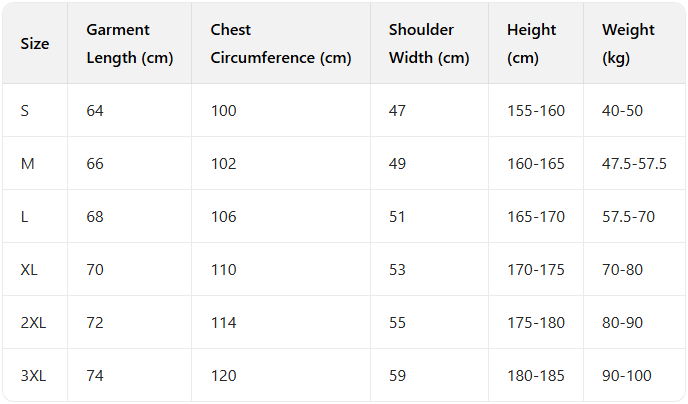Click the Garment Length (cm) header
This screenshot has height=404, width=688.
tap(130, 44)
